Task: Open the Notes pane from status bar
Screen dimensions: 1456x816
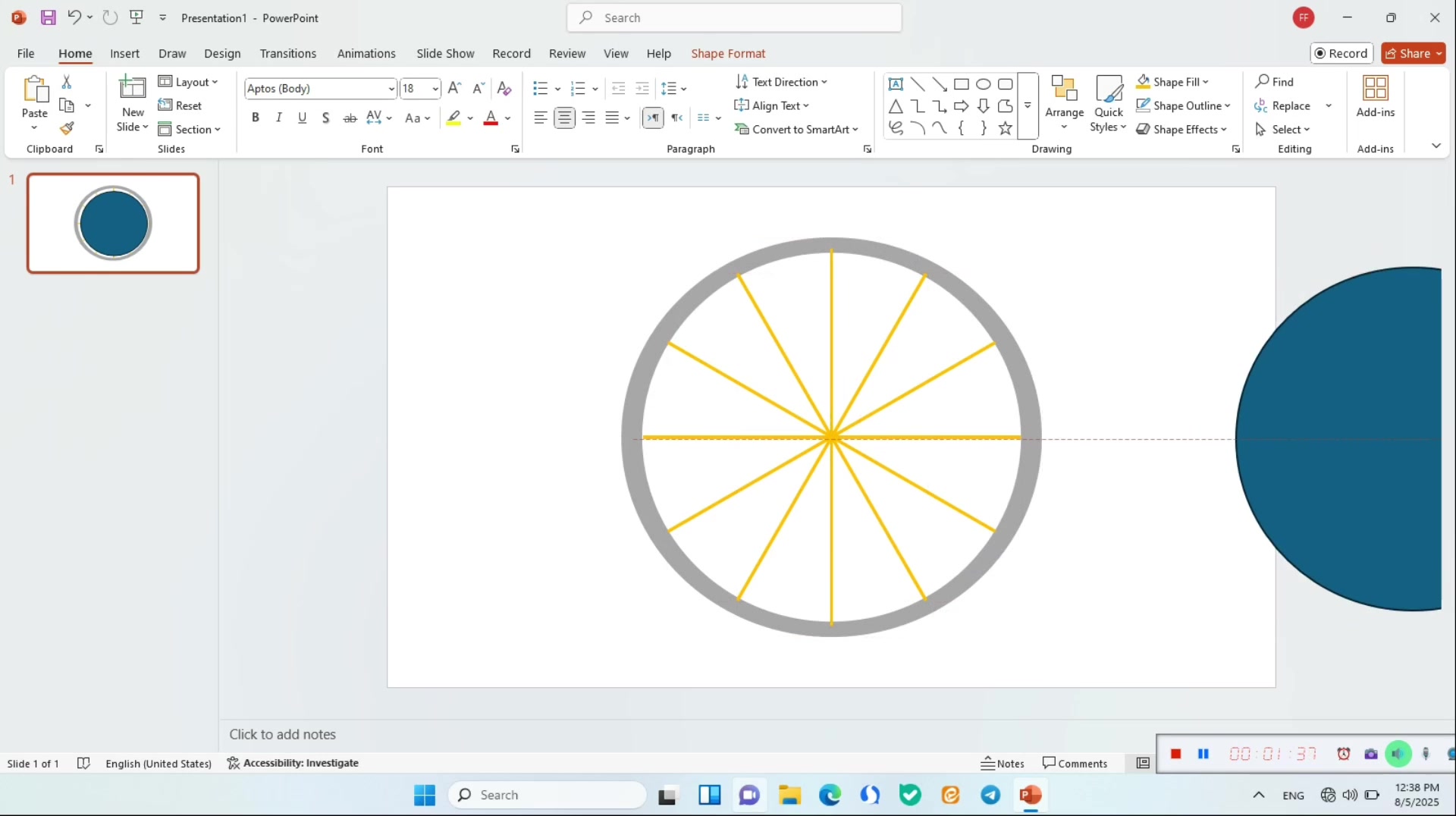Action: pyautogui.click(x=1003, y=763)
